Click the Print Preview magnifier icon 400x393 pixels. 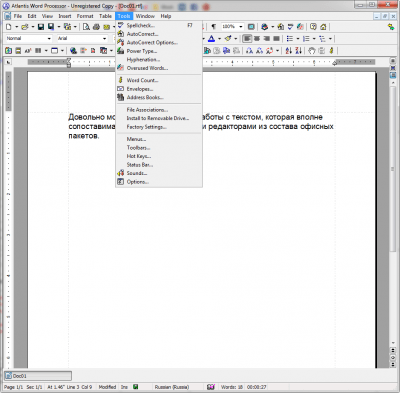86,27
